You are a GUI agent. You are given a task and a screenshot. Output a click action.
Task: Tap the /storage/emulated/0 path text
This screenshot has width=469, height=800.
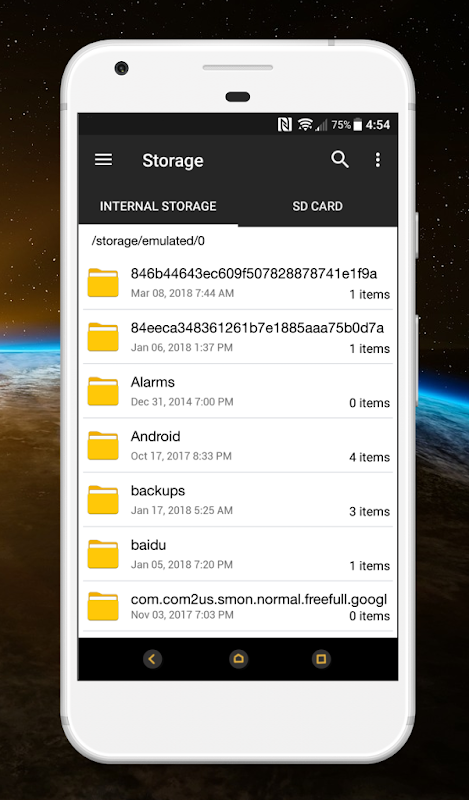click(148, 241)
